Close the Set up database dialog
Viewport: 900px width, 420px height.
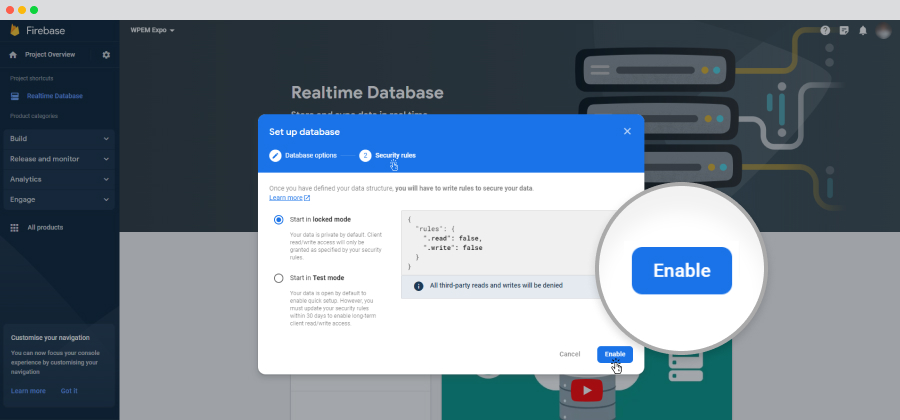pos(627,131)
